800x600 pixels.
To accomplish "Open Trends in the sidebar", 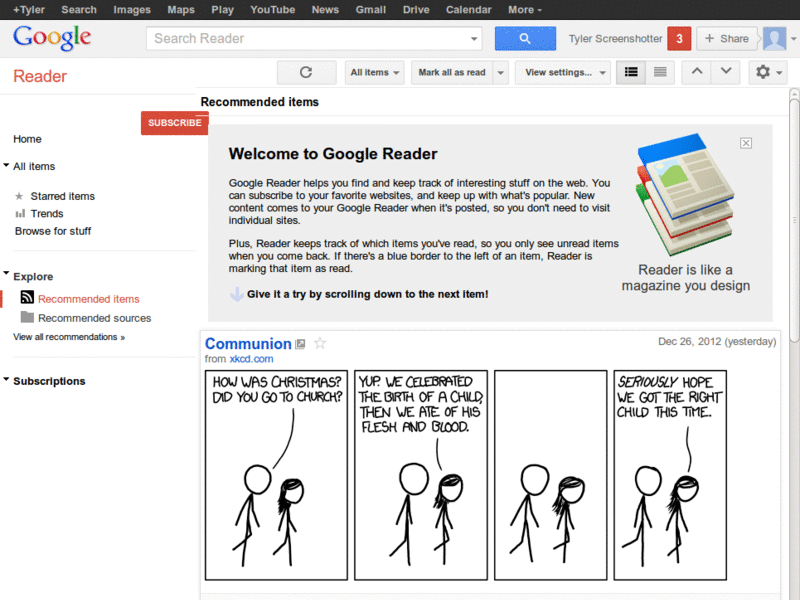I will point(47,213).
